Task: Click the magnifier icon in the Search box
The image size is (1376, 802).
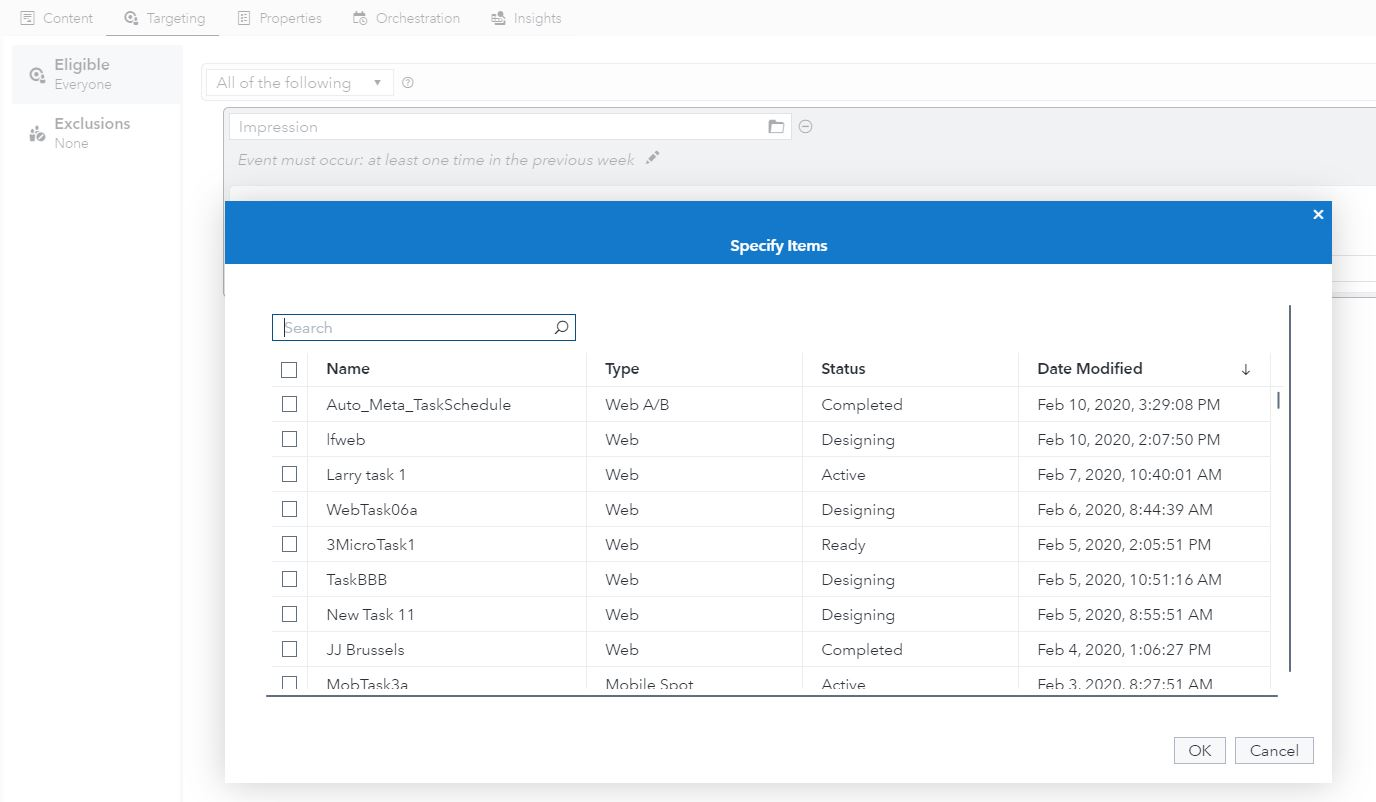Action: pos(561,327)
